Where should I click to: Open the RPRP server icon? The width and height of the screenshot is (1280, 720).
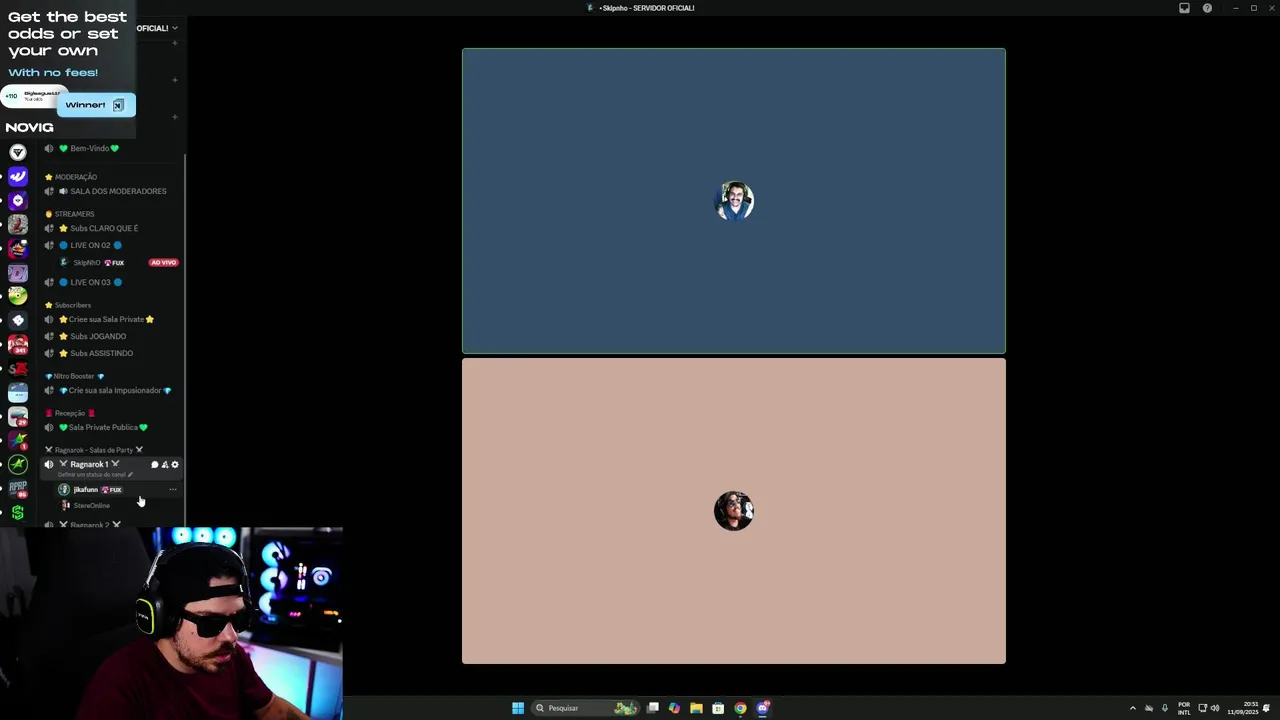coord(18,489)
